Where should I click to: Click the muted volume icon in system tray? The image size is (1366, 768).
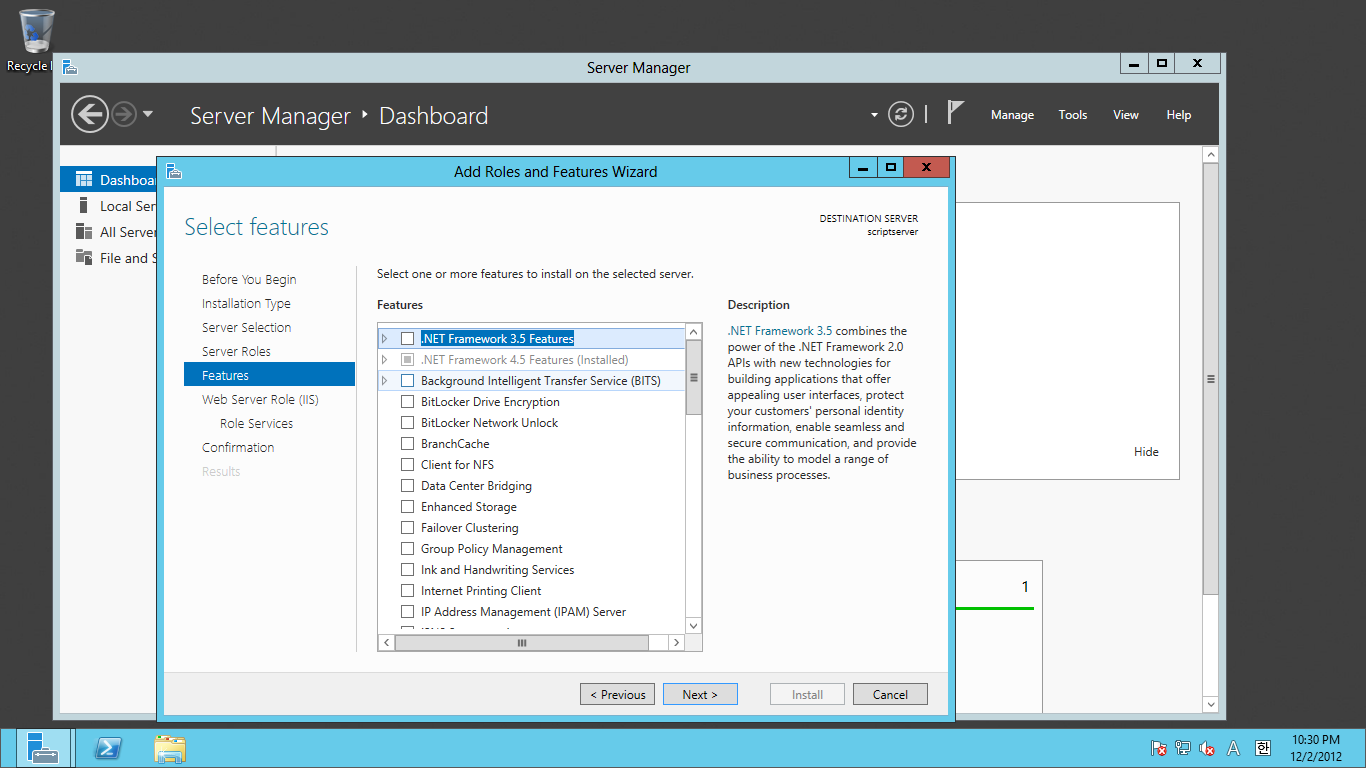1207,748
